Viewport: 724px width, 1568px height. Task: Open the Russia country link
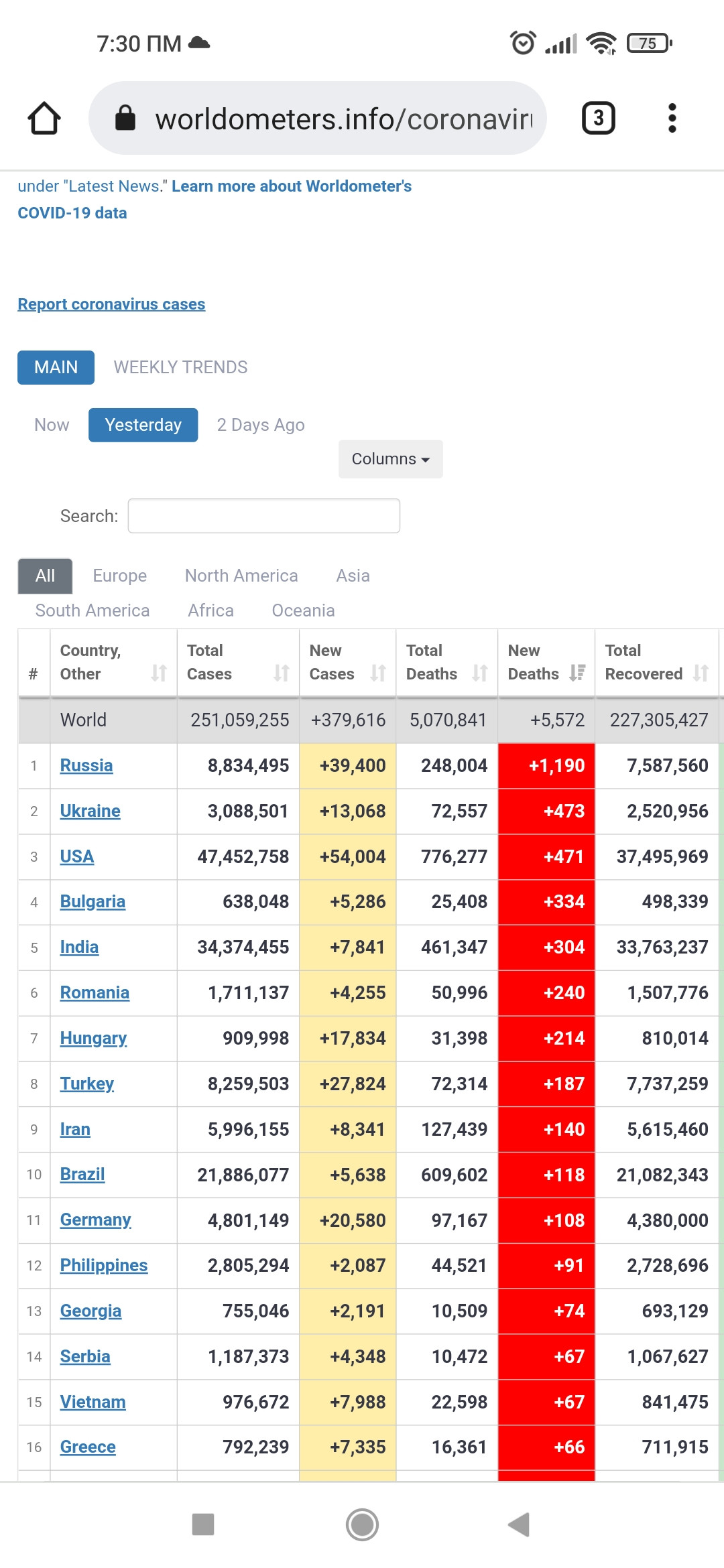click(x=86, y=765)
